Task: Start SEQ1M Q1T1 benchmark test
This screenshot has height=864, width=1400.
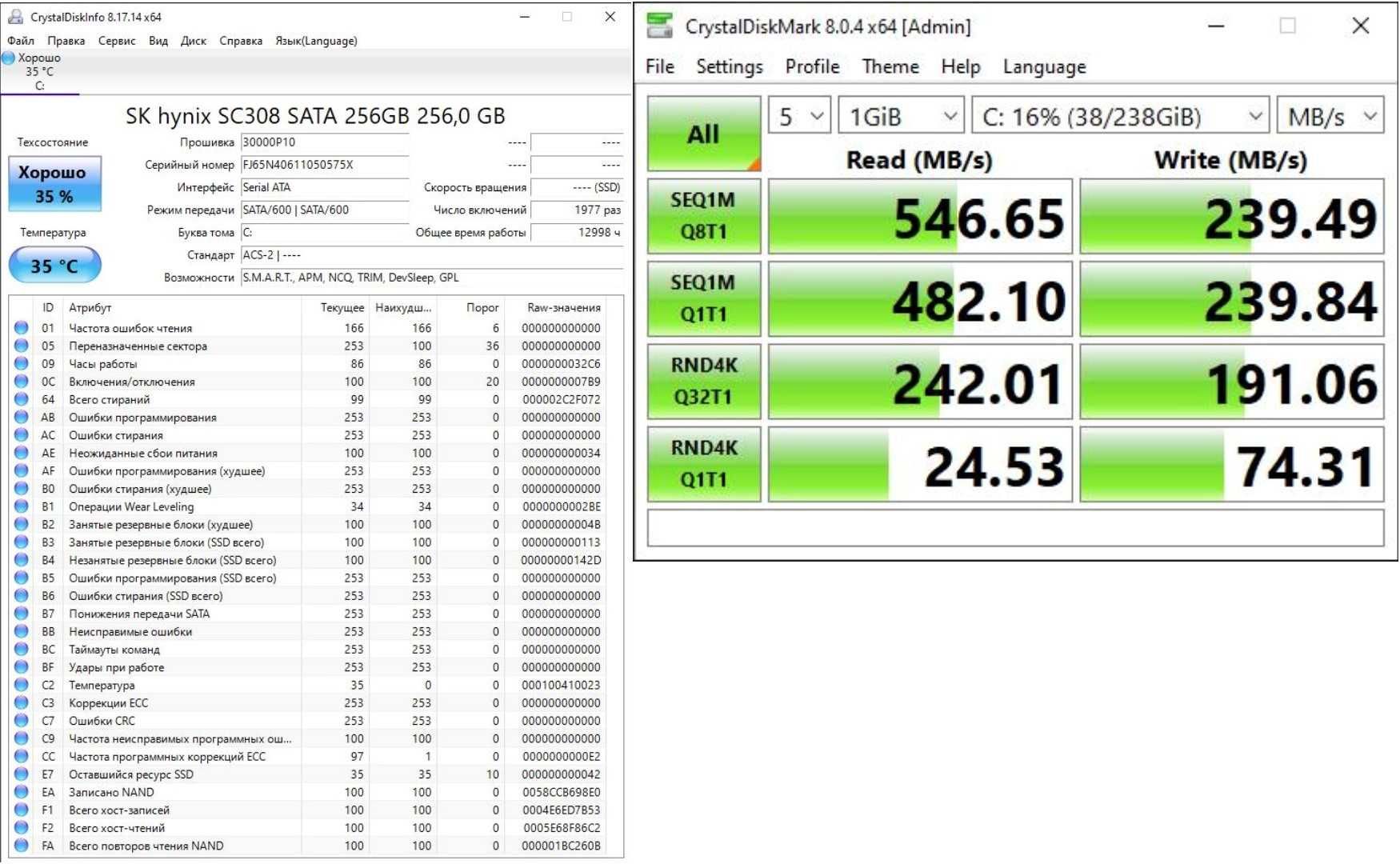Action: 704,298
